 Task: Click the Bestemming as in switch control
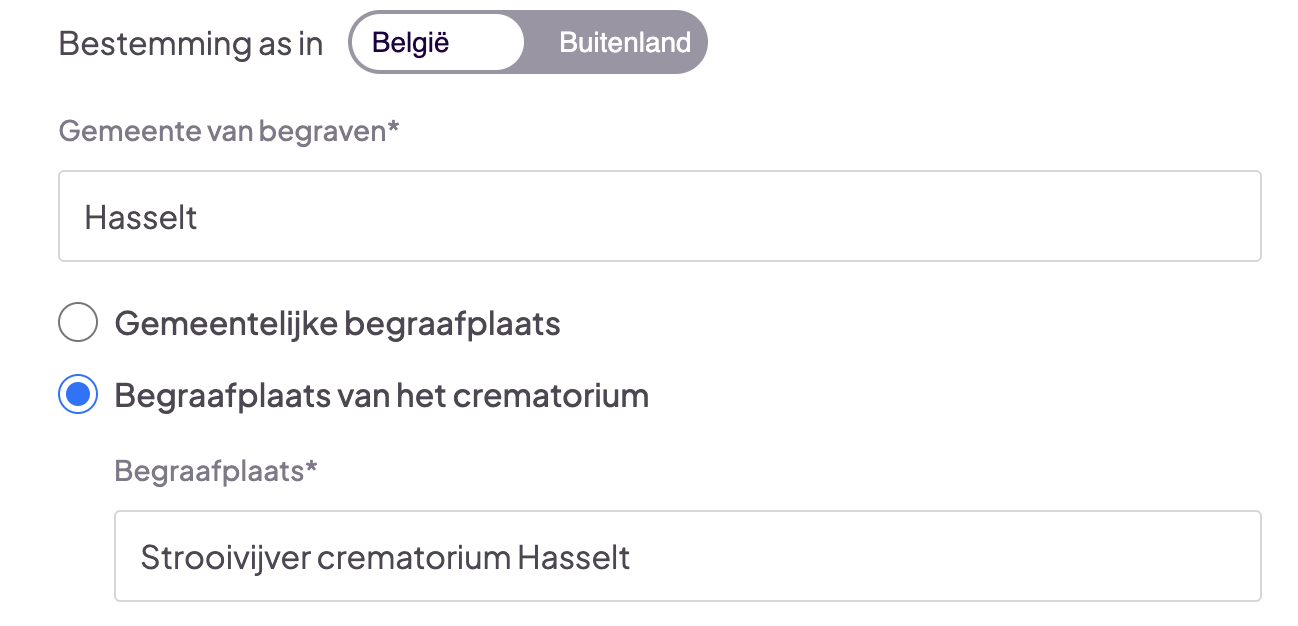click(528, 42)
